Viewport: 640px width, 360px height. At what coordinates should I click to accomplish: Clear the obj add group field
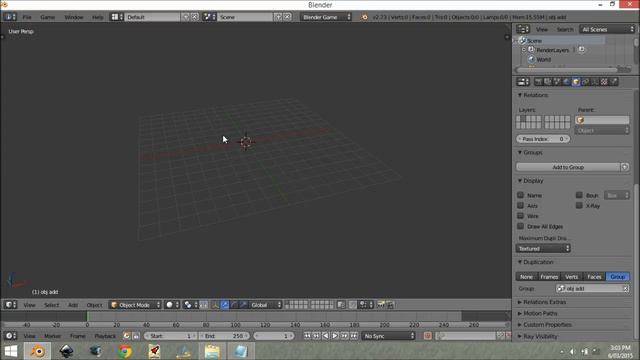625,289
